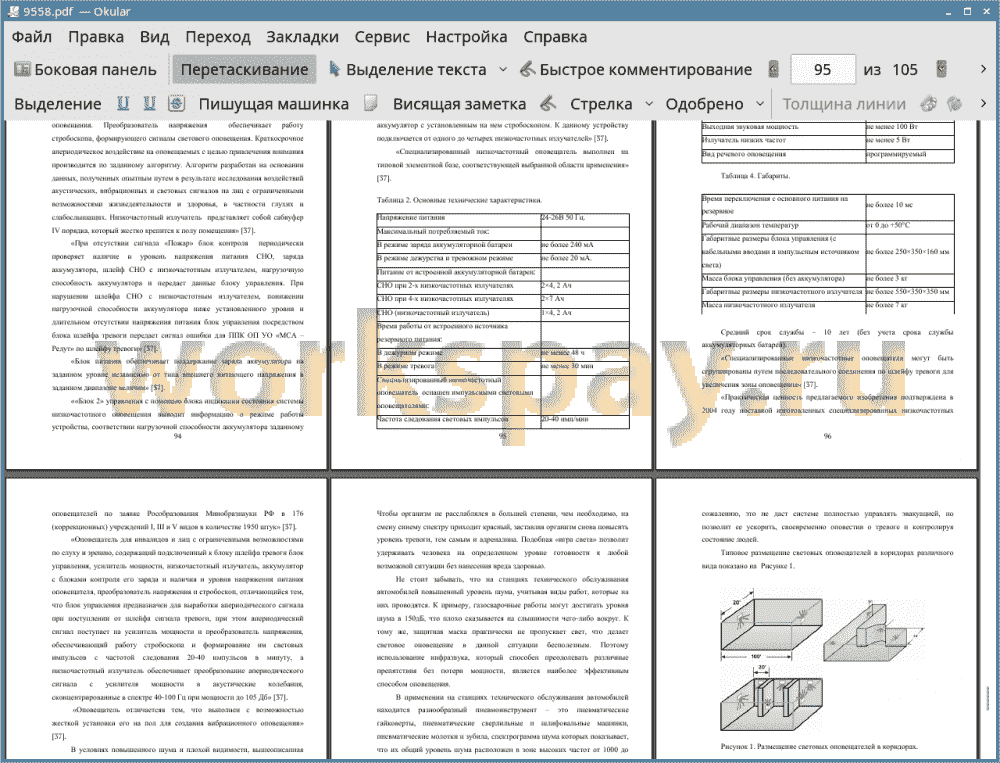Select the first underline U annotation icon
The image size is (1000, 763).
[123, 103]
